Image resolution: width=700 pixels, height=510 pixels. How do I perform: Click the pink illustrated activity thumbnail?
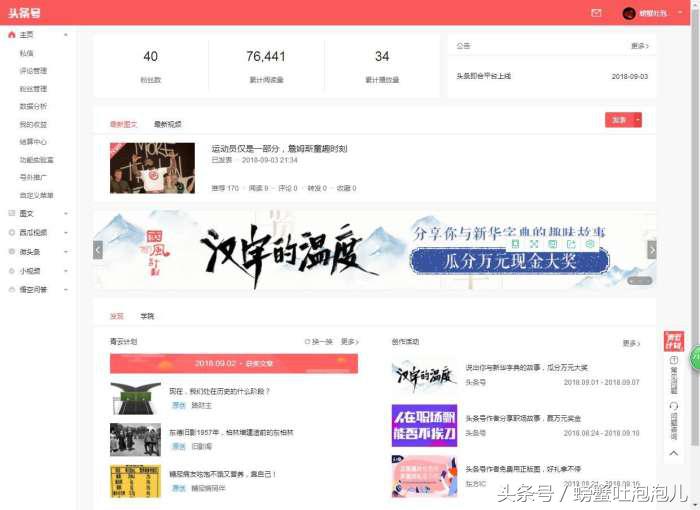pos(425,477)
